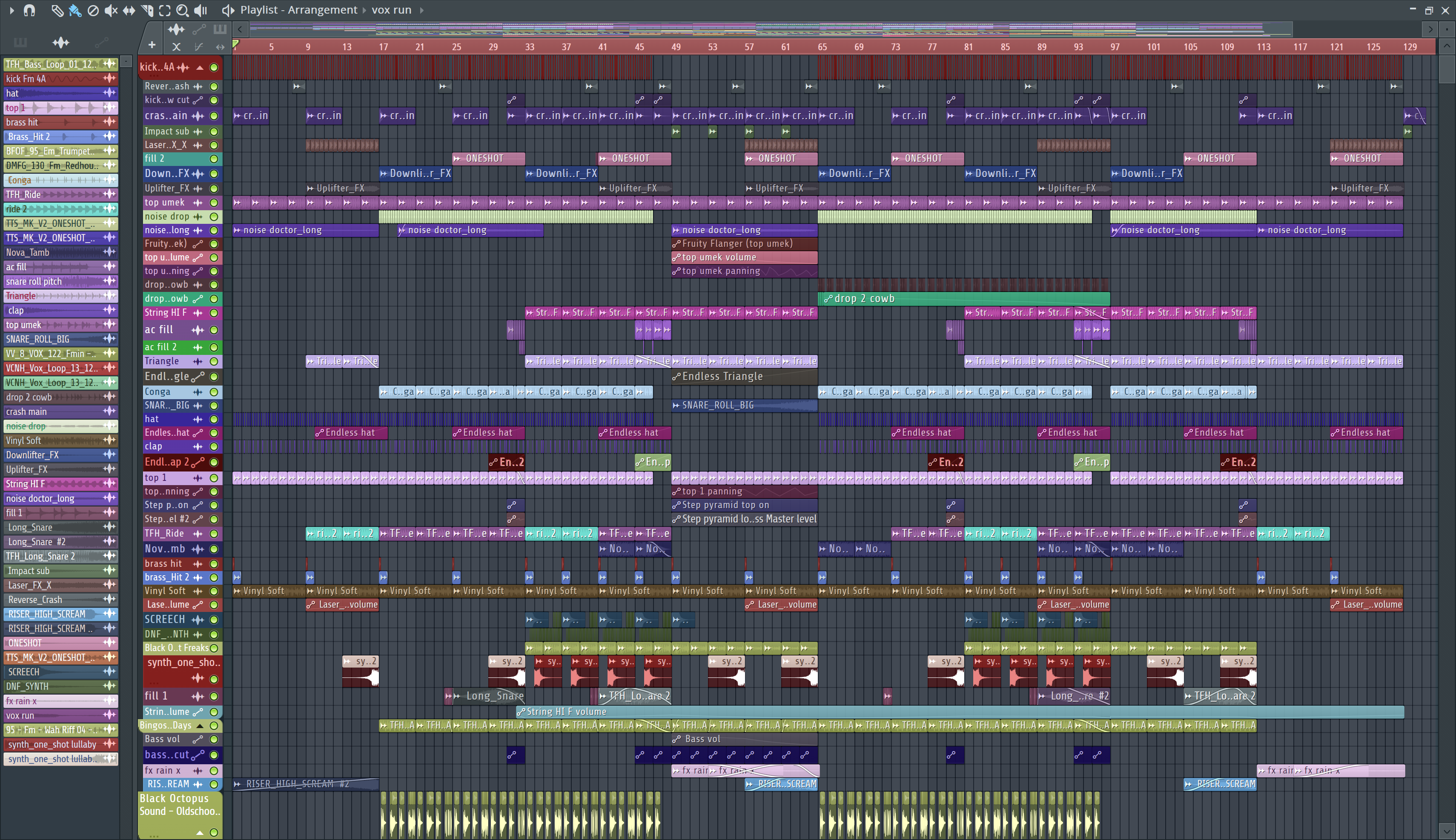The height and width of the screenshot is (840, 1456).
Task: Click the speaker icon before Playlist title
Action: (x=228, y=10)
